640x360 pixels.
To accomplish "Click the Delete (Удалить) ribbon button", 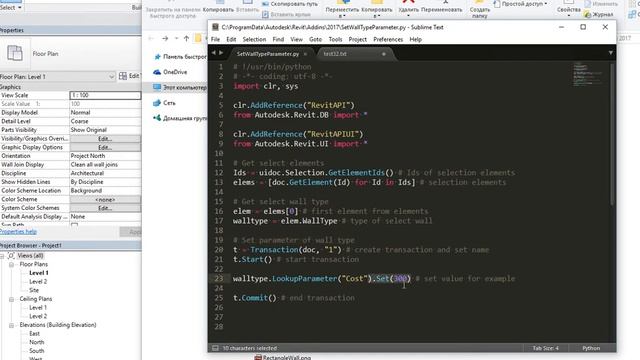I will coord(409,7).
